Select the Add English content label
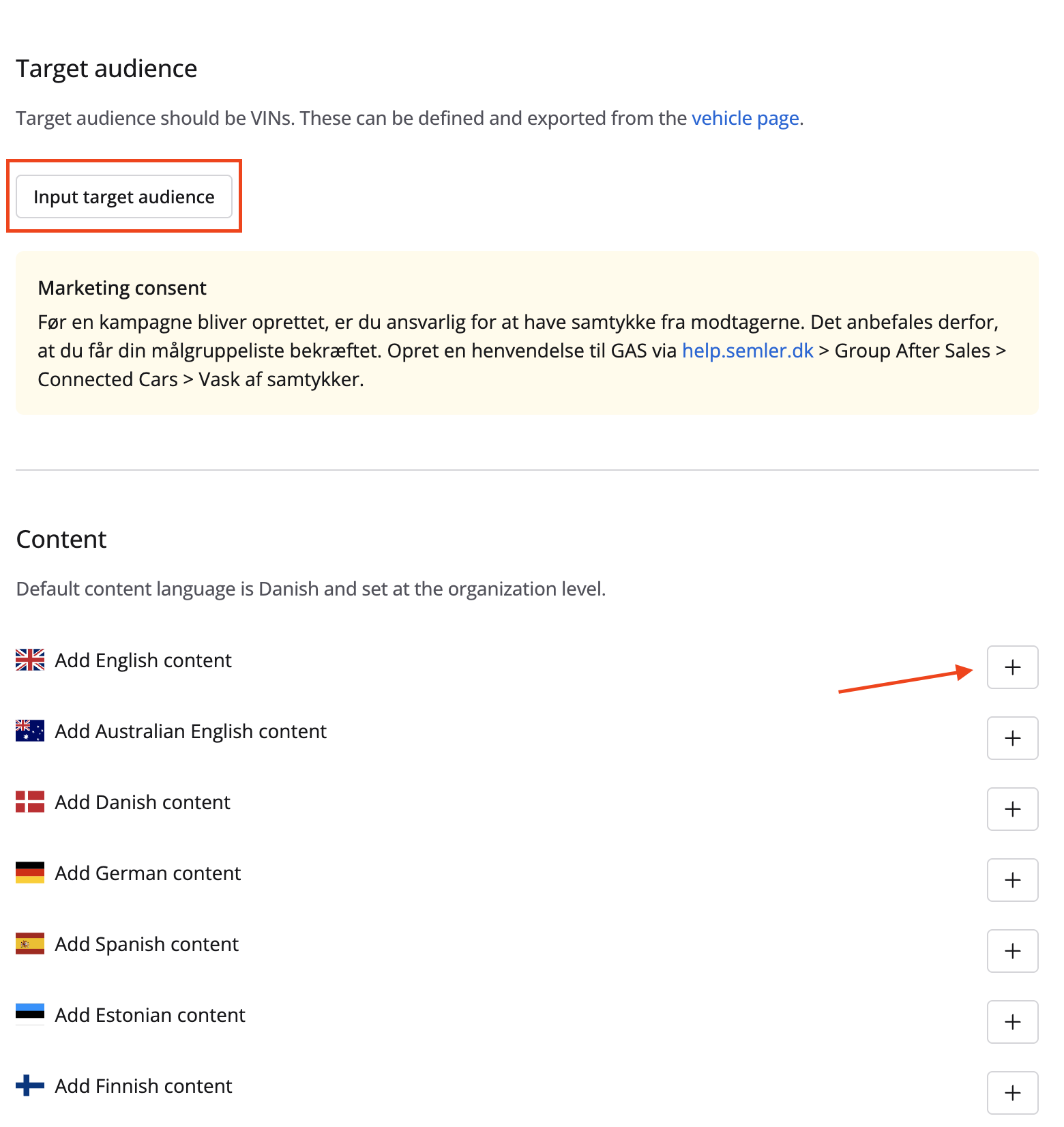 tap(143, 660)
